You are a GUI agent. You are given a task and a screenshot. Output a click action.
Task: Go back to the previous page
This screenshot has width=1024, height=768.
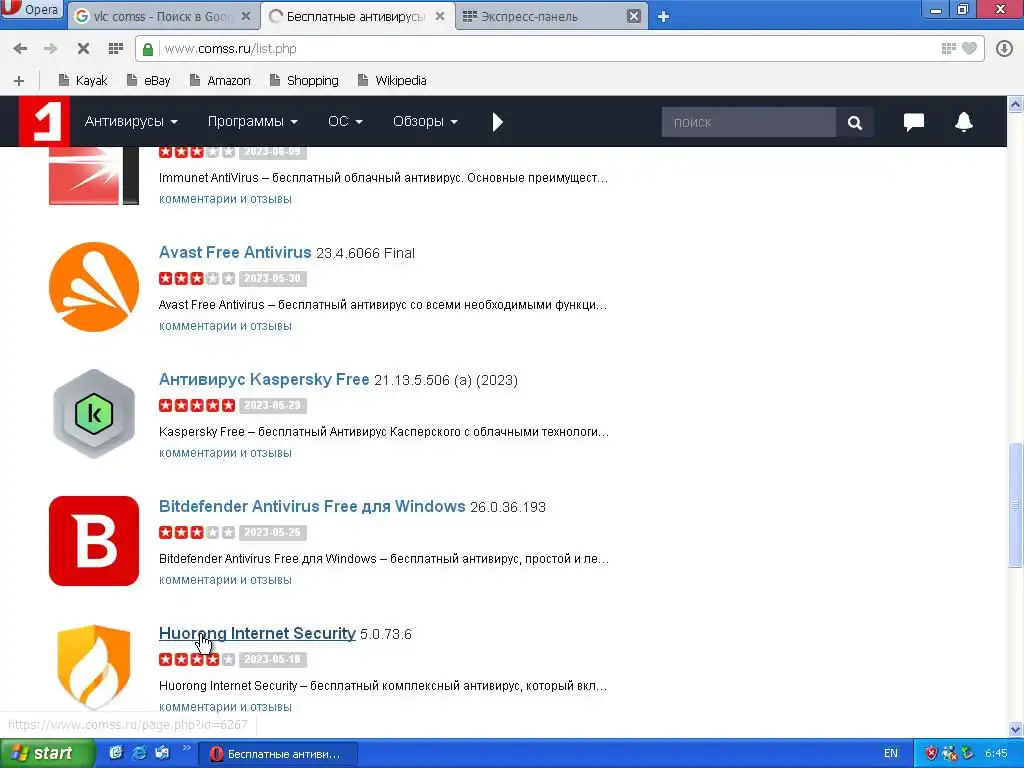click(x=20, y=48)
